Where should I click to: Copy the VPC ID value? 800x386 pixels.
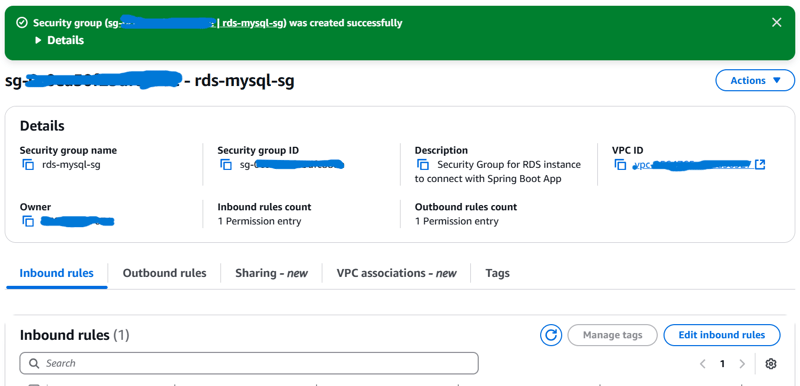620,165
